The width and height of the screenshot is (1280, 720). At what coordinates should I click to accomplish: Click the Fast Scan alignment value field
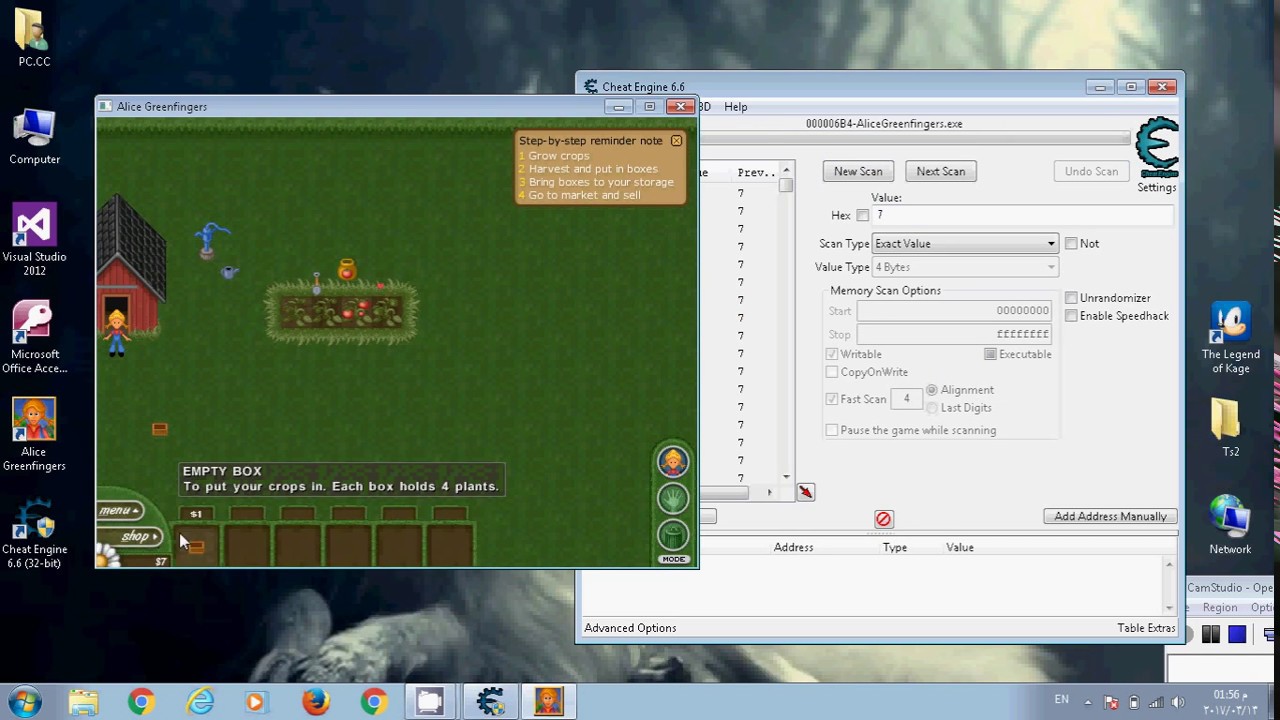(x=907, y=399)
